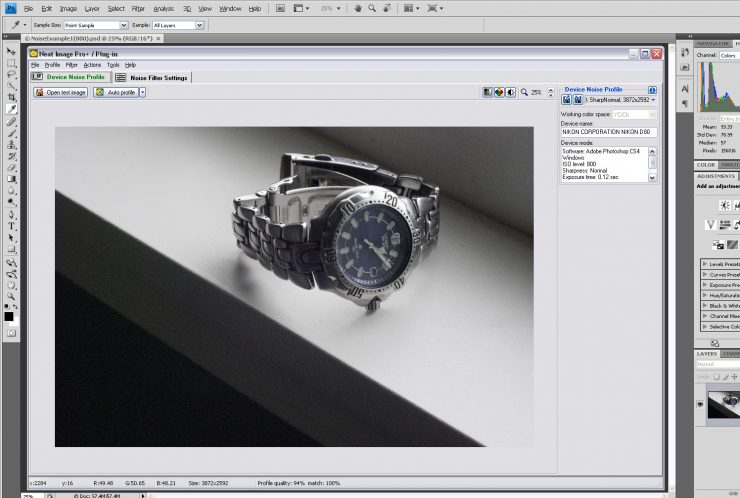Viewport: 740px width, 498px height.
Task: Open the SharpNormal profile dropdown
Action: click(653, 100)
